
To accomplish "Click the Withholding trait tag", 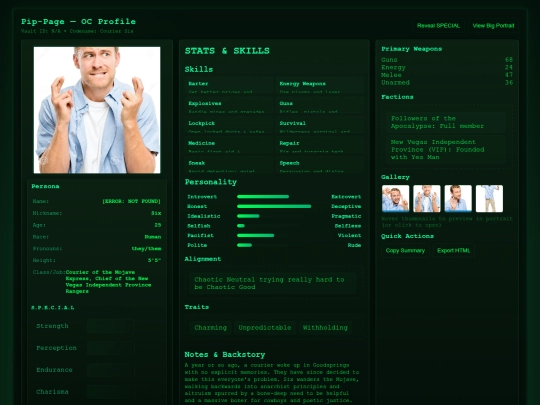I will coord(325,328).
